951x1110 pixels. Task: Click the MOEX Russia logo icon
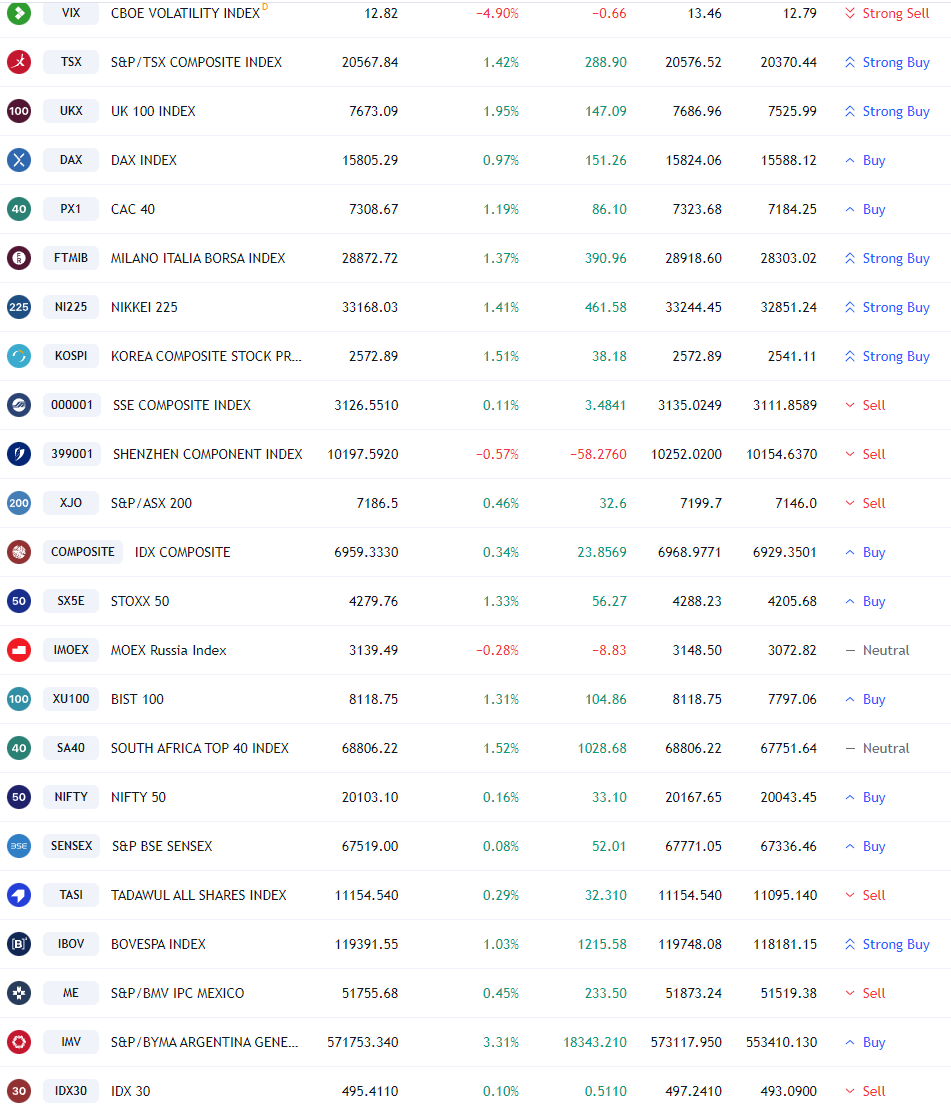[x=19, y=650]
